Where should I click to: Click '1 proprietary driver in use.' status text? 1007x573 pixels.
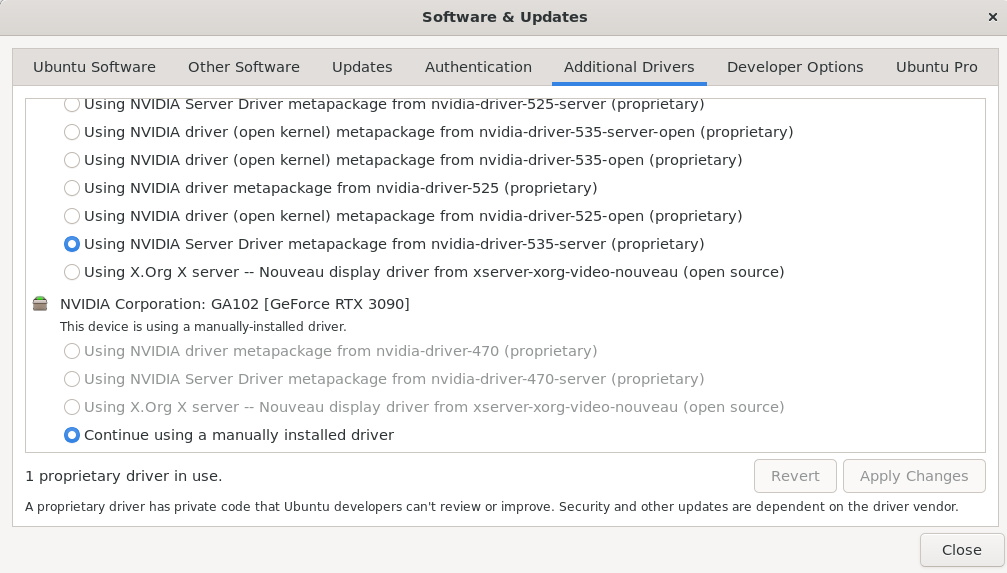[x=123, y=476]
